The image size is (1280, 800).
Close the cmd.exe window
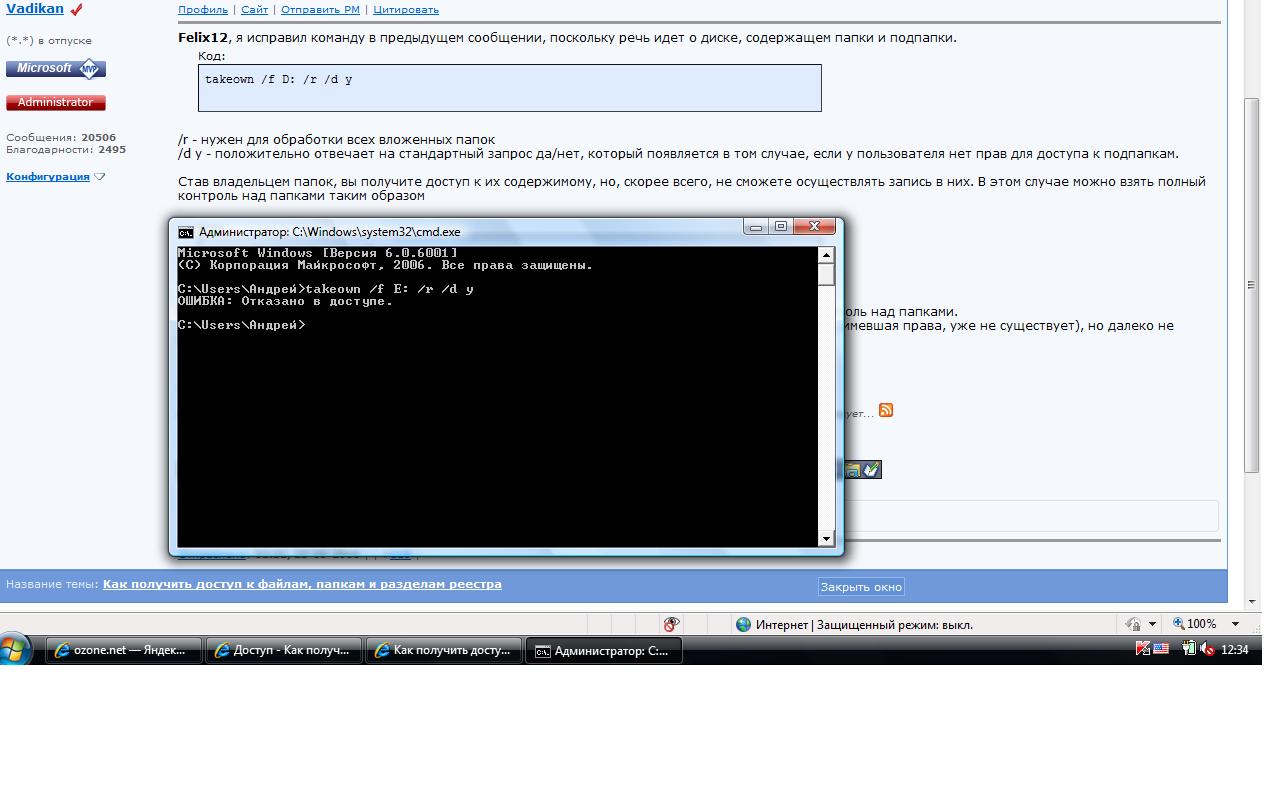tap(815, 227)
